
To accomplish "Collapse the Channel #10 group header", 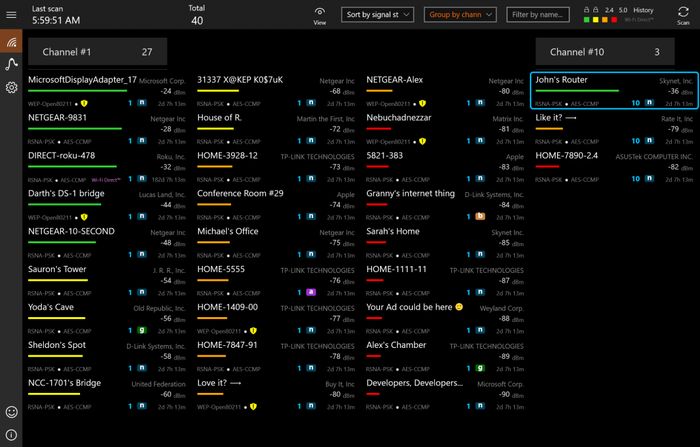I will point(604,51).
